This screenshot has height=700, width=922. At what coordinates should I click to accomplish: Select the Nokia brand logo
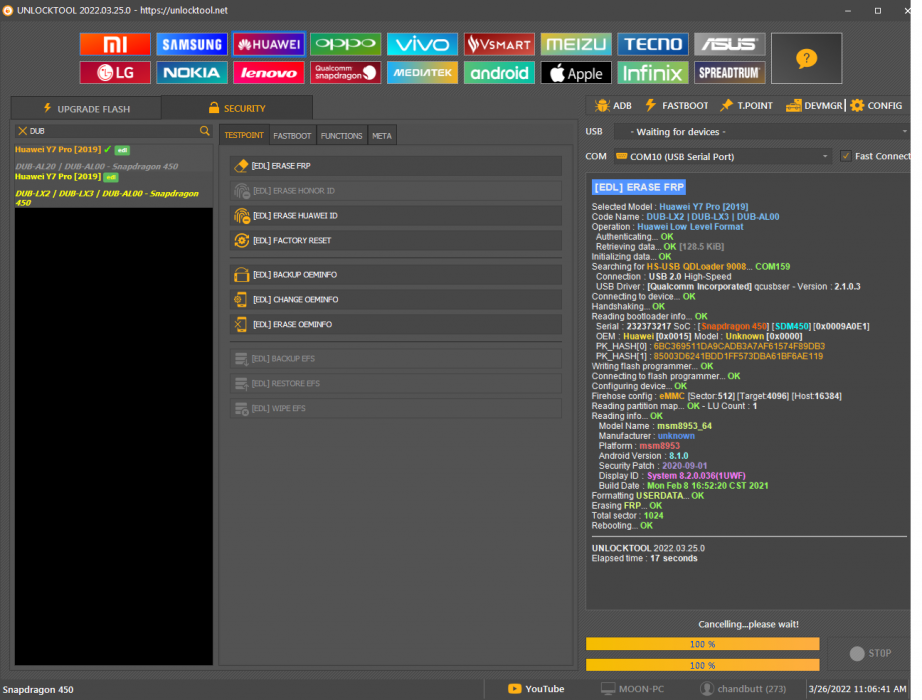(x=192, y=72)
